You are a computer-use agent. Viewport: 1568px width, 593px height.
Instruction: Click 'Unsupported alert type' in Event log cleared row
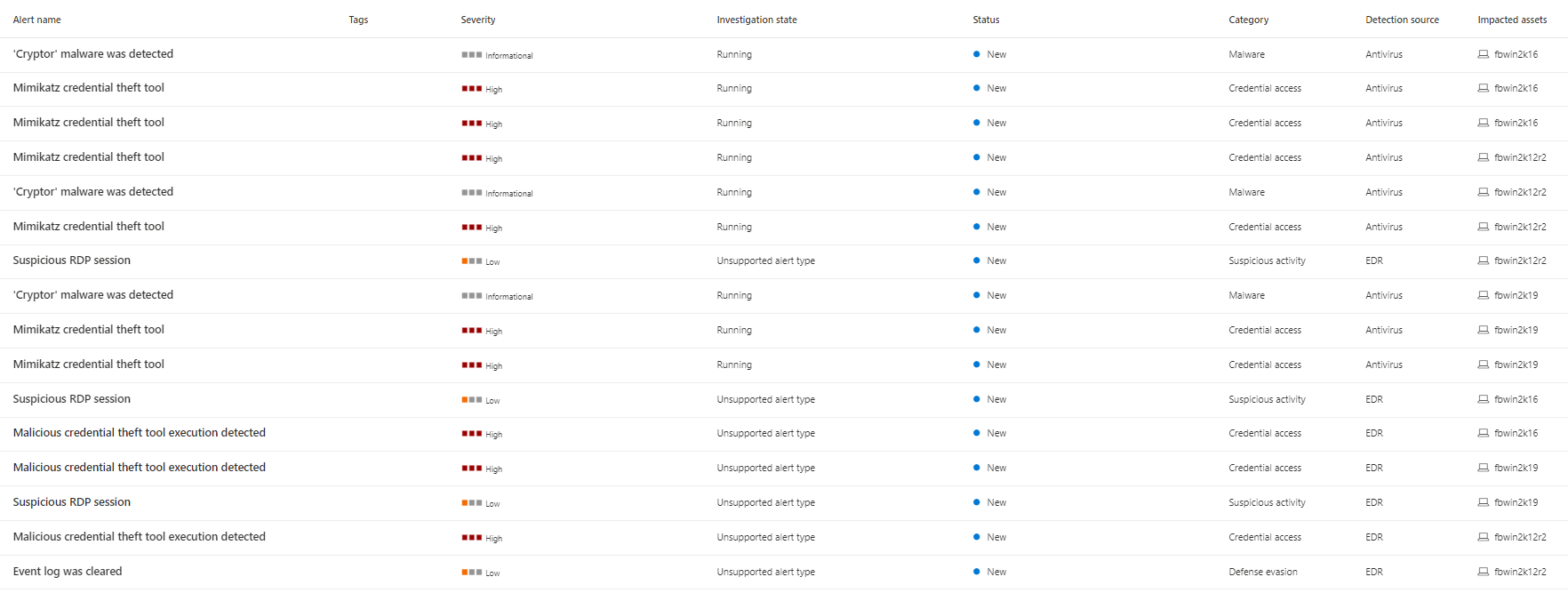766,572
